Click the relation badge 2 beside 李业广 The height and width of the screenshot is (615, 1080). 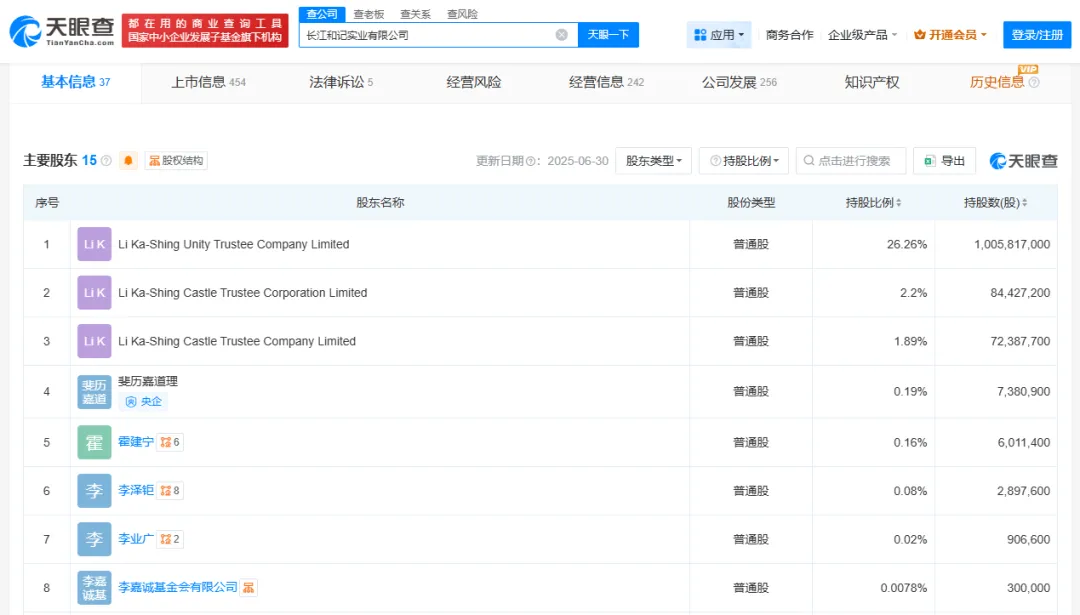[169, 539]
